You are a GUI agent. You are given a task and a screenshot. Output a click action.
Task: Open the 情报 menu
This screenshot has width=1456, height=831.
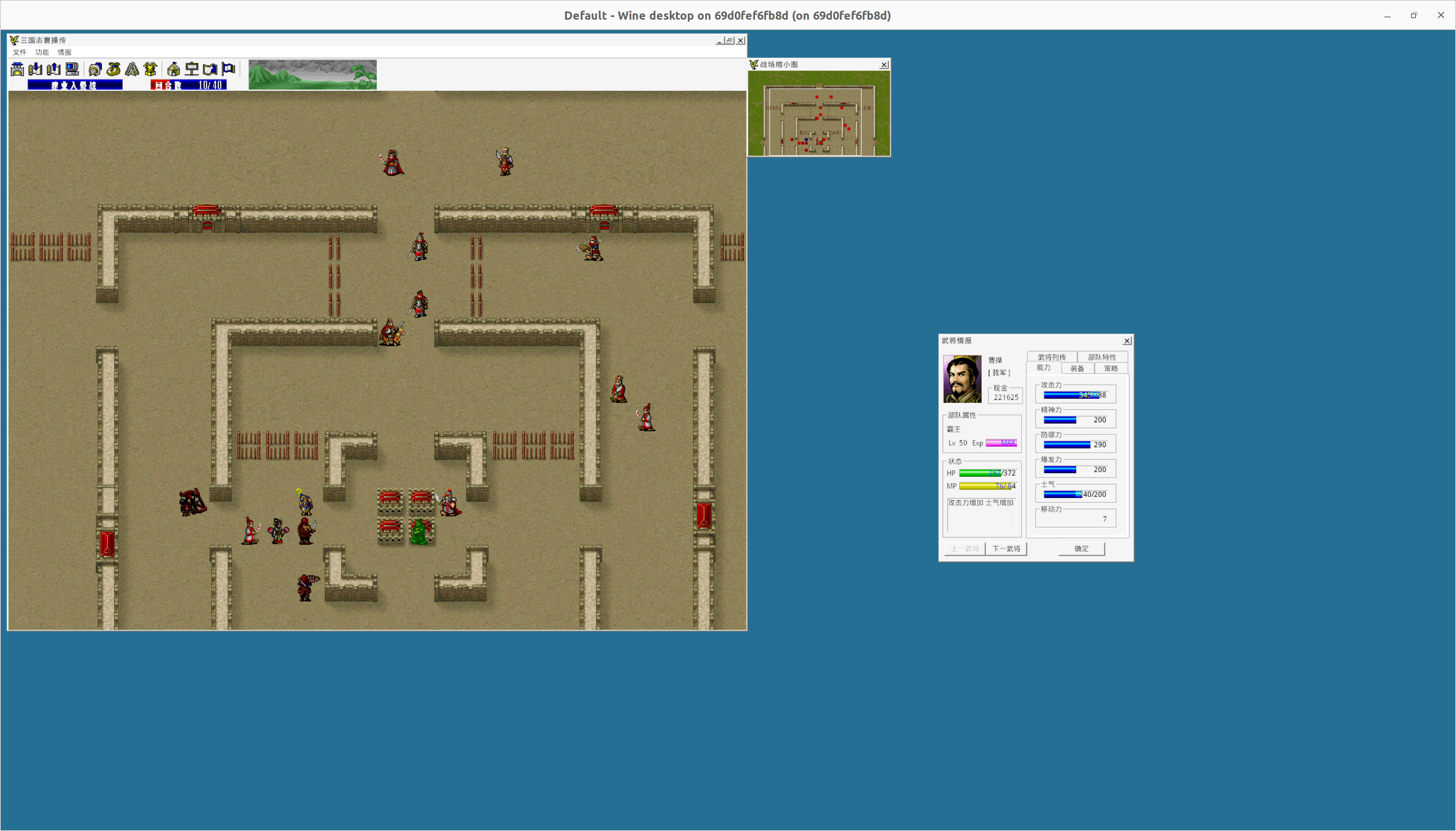[x=65, y=52]
